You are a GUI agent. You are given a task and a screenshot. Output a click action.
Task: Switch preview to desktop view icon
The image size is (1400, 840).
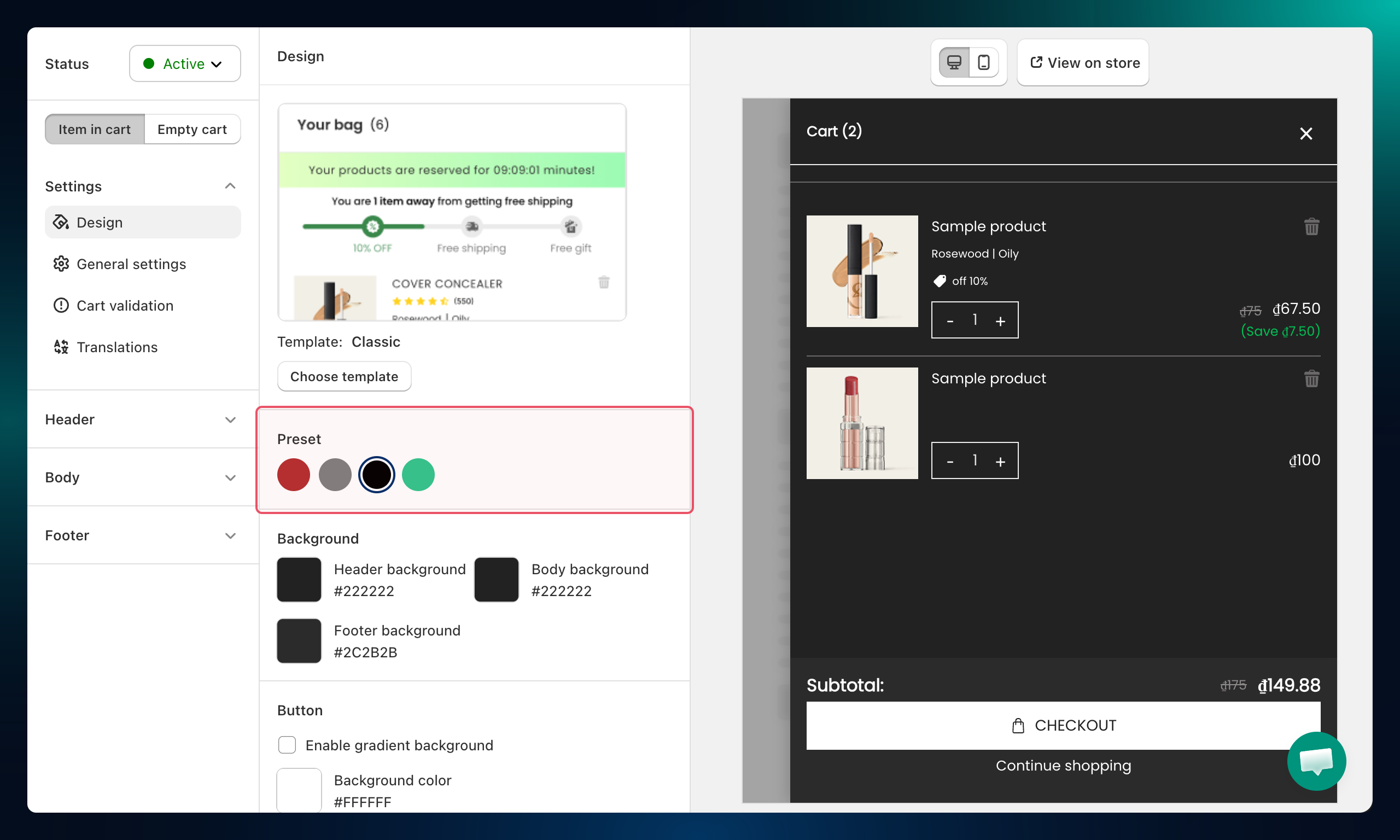click(x=954, y=62)
